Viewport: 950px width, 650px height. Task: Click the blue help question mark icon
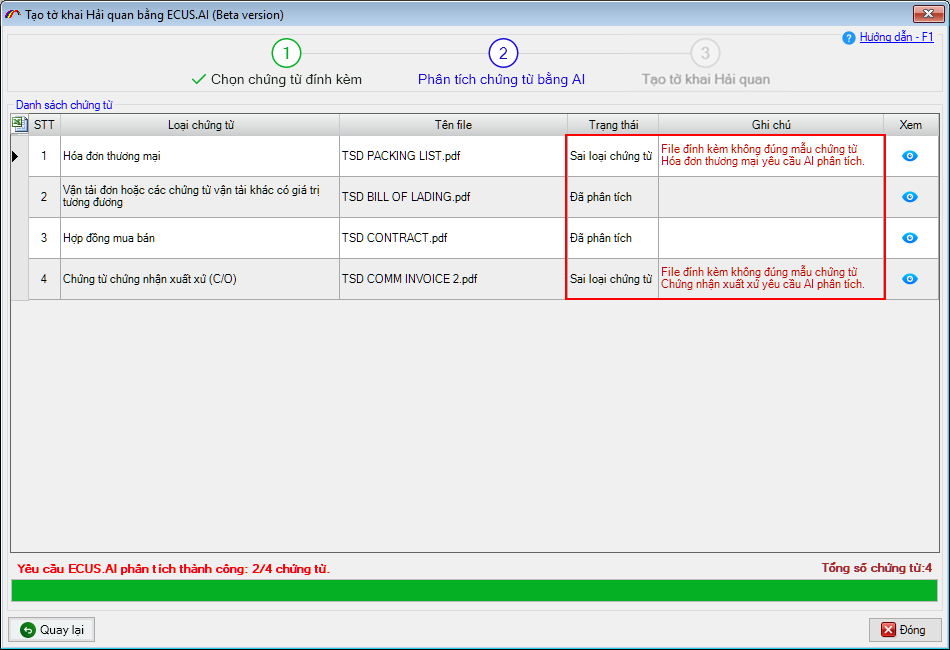pos(849,37)
